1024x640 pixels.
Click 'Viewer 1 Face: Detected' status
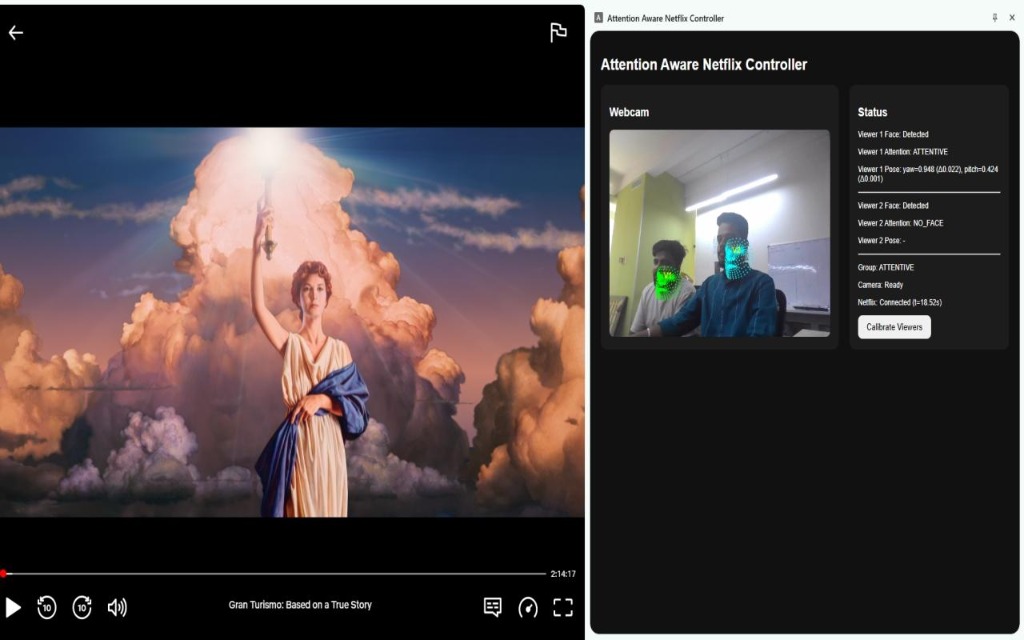[x=893, y=135]
